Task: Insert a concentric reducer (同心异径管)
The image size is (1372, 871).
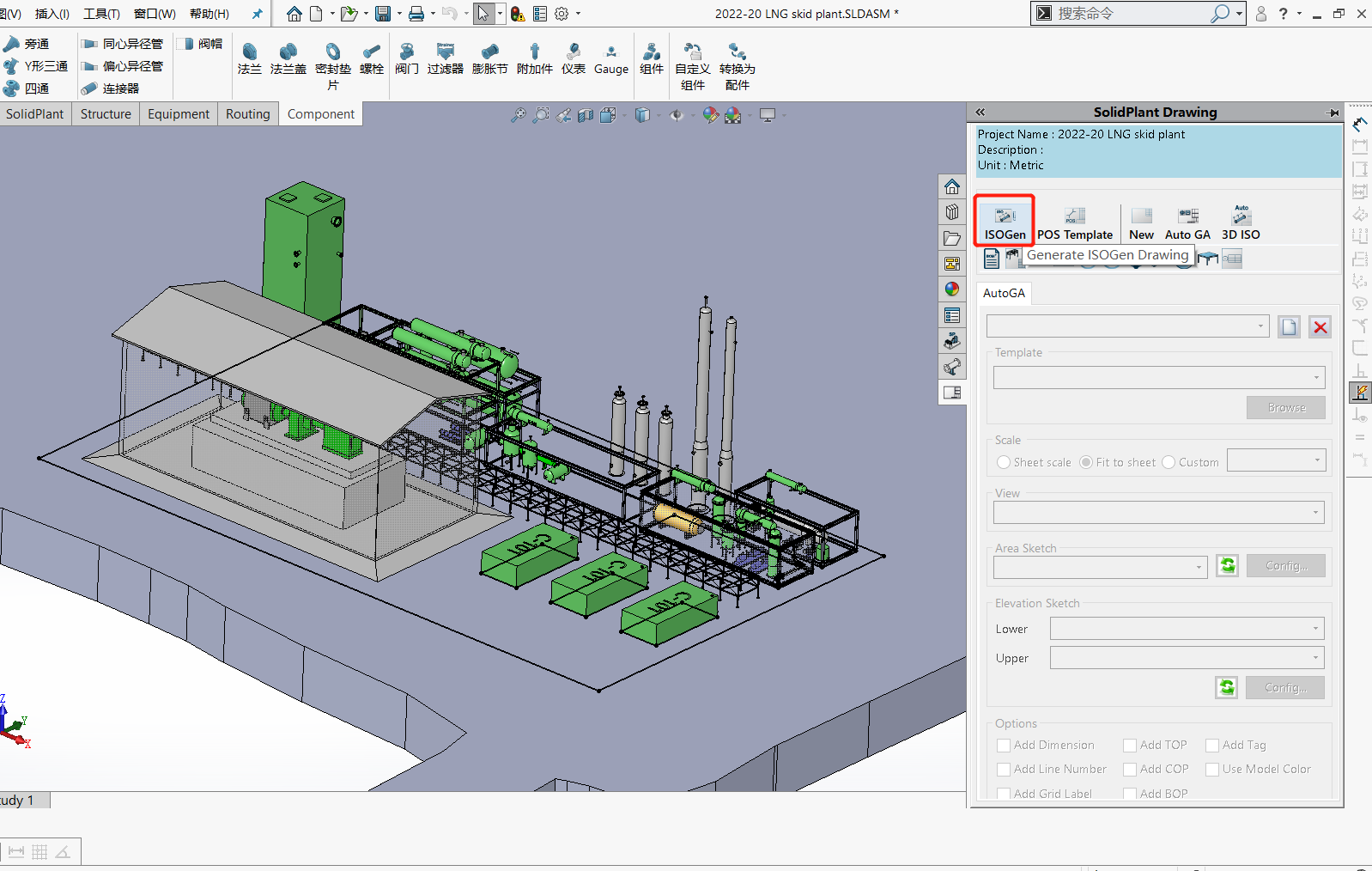Action: click(x=122, y=44)
